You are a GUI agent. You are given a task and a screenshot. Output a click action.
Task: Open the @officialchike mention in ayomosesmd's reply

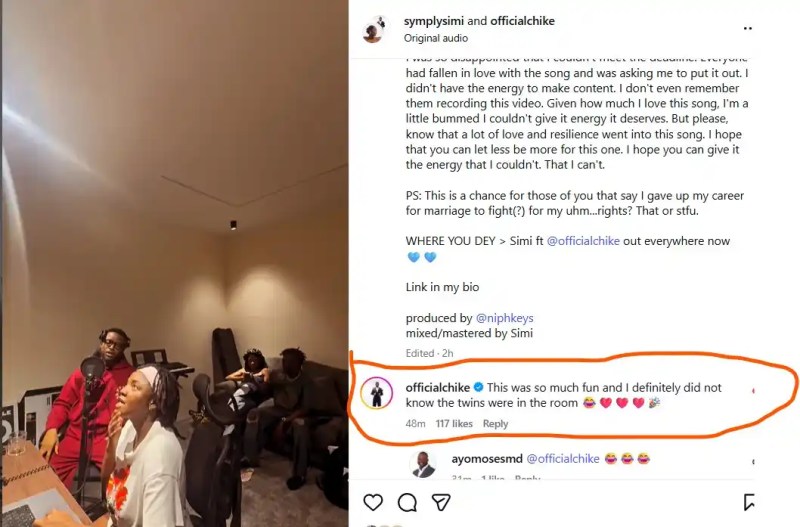(563, 459)
